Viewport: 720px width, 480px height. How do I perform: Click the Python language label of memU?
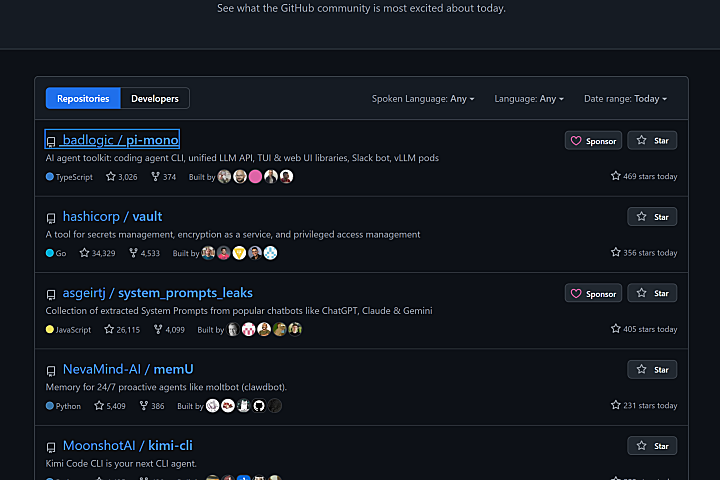pyautogui.click(x=63, y=406)
